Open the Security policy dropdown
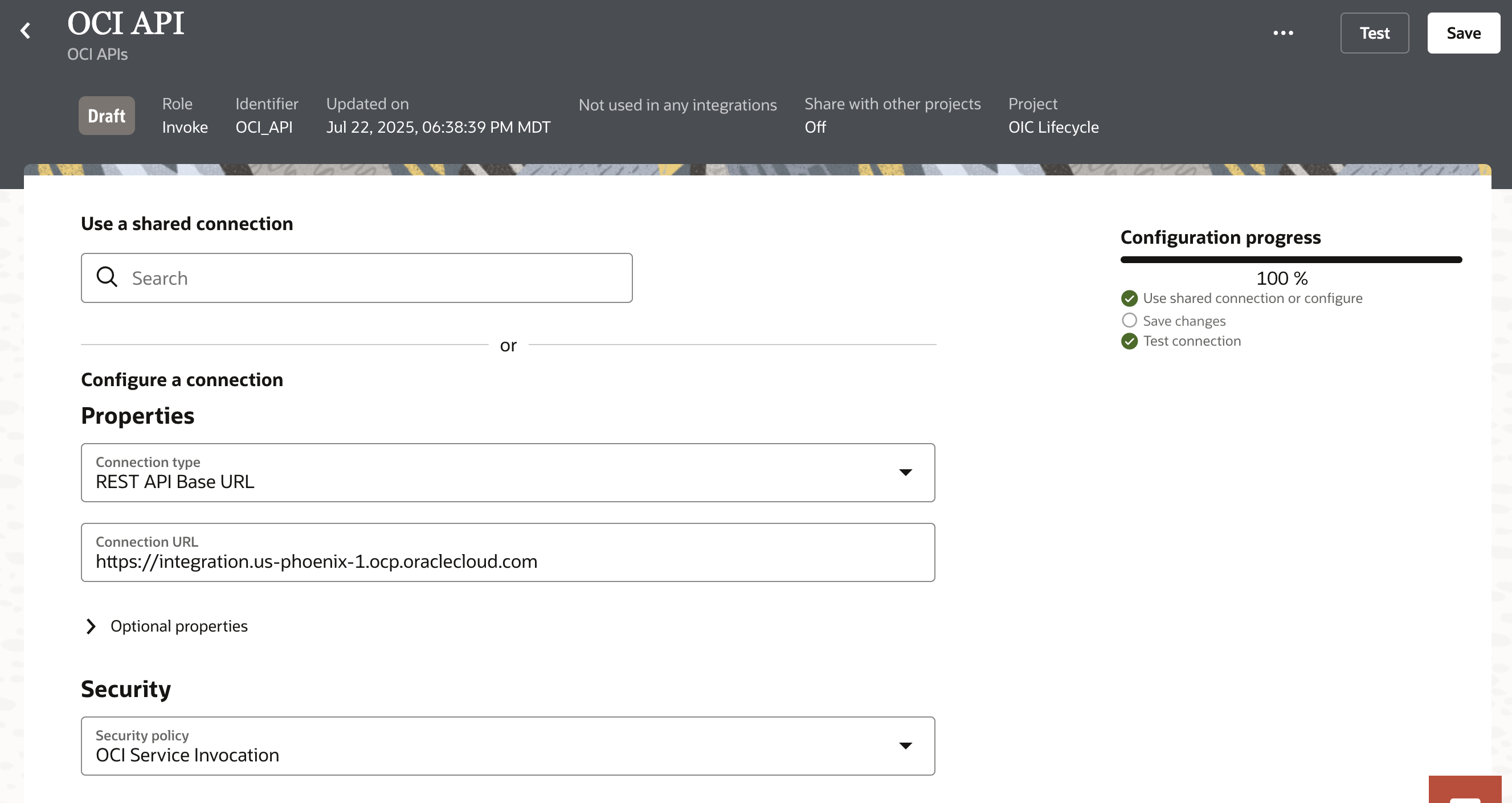Screen dimensions: 1512x803 coord(906,745)
